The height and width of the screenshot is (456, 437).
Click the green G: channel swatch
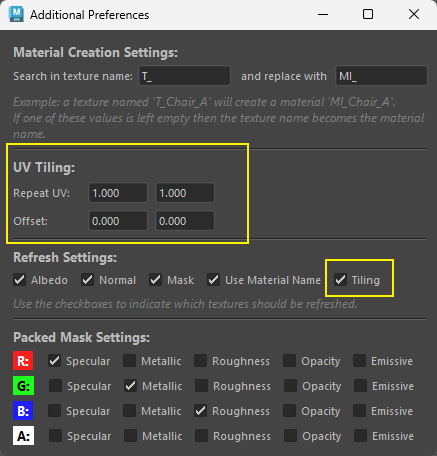tap(24, 386)
